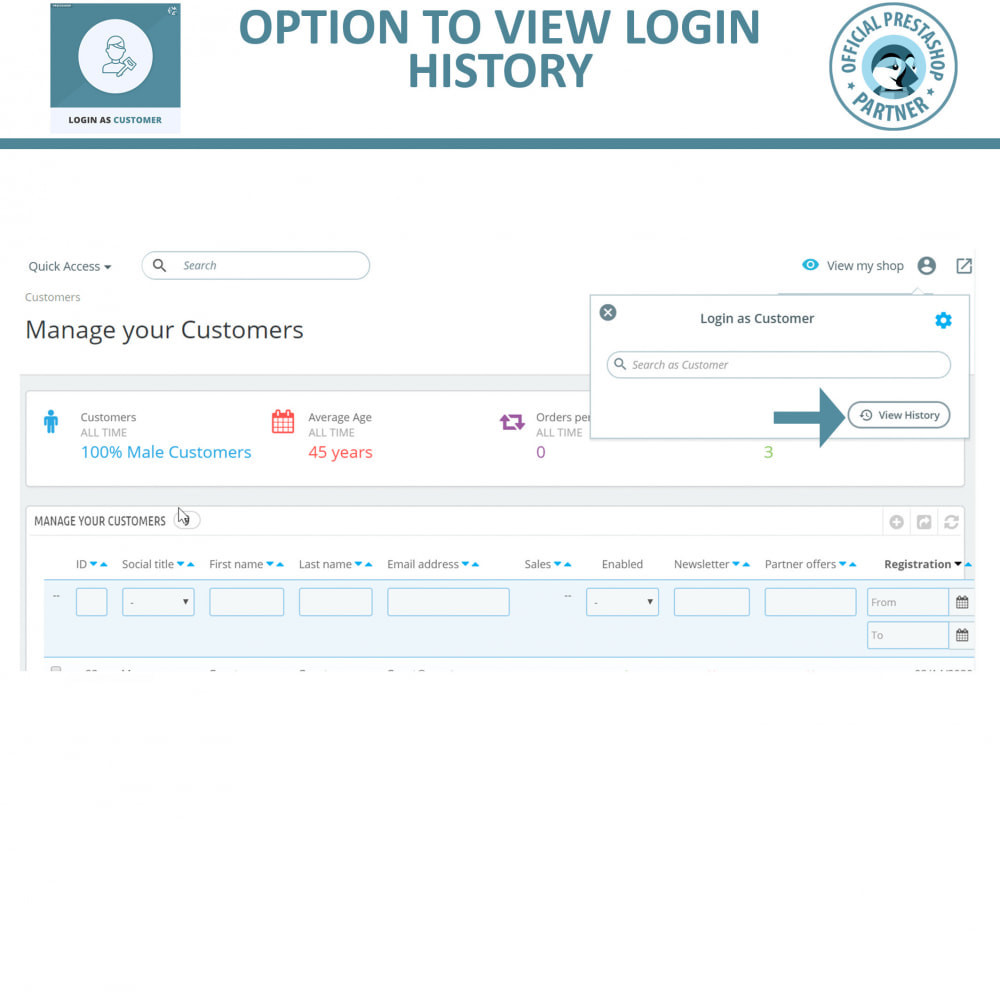1000x1000 pixels.
Task: Click inside the Search as Customer field
Action: (x=777, y=365)
